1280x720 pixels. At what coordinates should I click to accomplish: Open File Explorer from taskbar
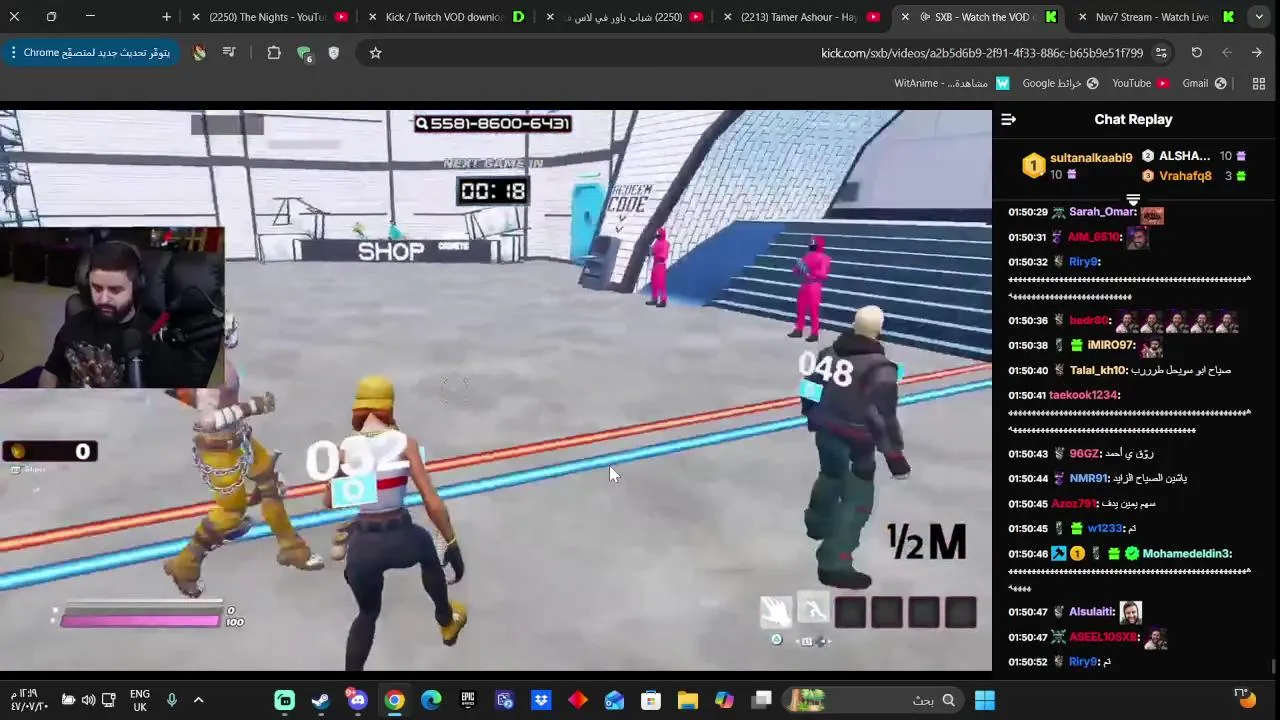(687, 700)
